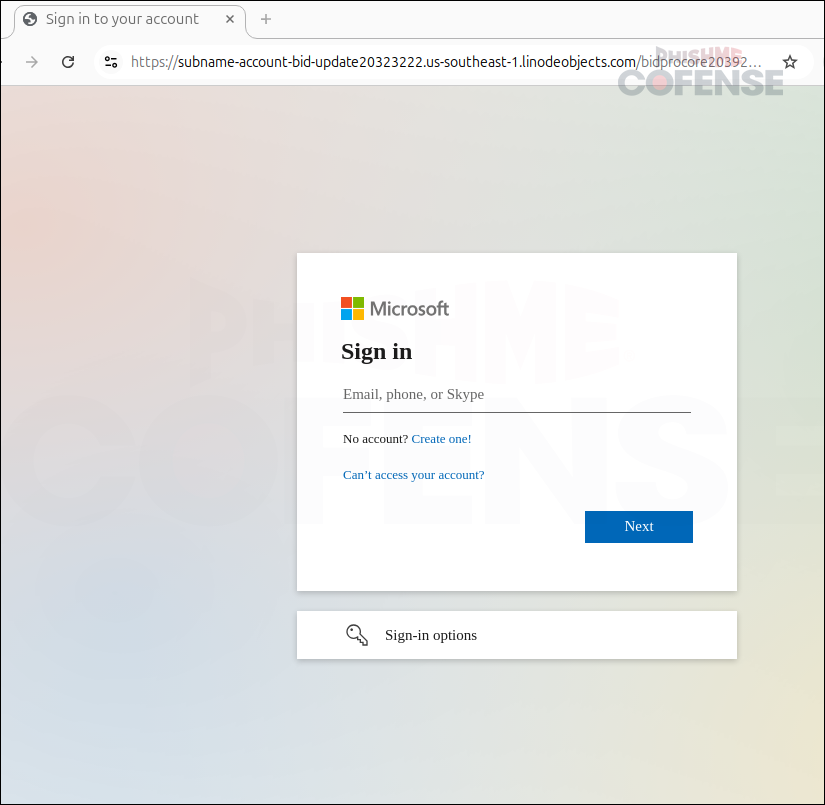Click the 'Sign in' heading text
The height and width of the screenshot is (805, 825).
376,352
